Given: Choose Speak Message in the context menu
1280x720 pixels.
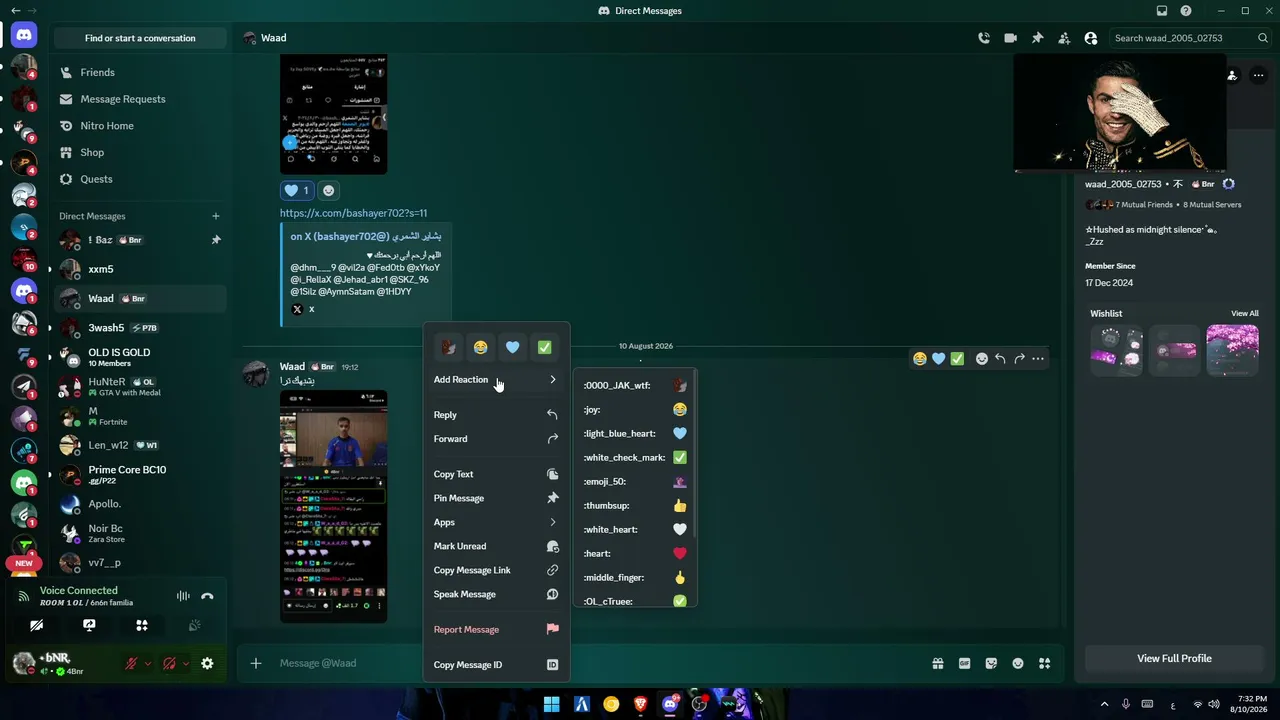Looking at the screenshot, I should click(496, 594).
